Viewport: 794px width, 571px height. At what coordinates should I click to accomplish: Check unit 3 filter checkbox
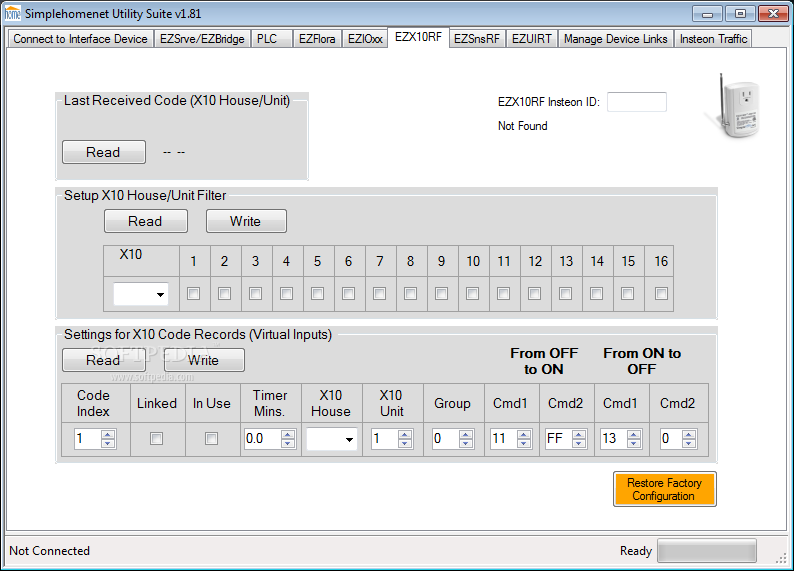[x=255, y=294]
